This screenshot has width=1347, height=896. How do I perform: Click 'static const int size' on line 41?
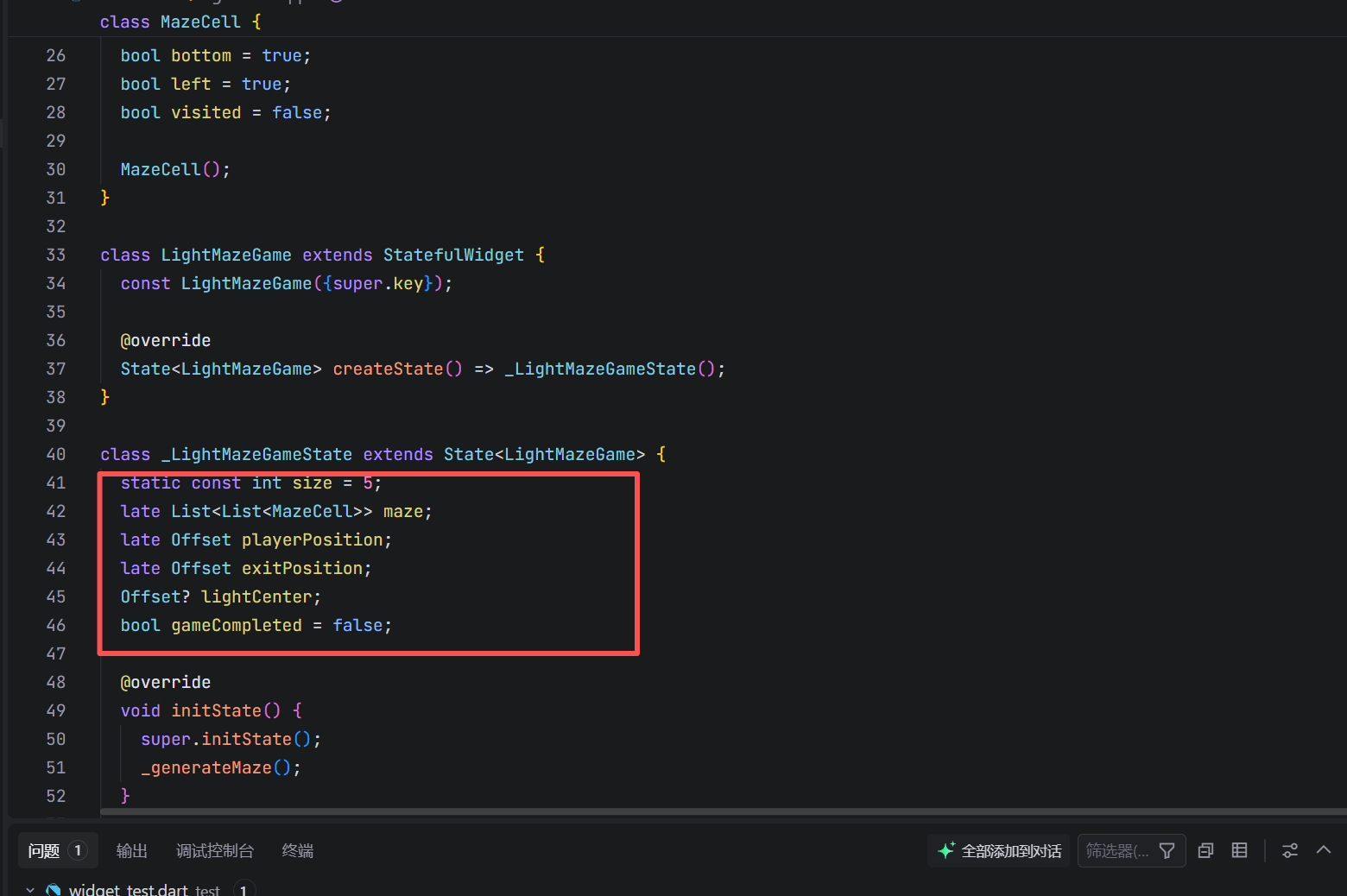click(x=226, y=483)
